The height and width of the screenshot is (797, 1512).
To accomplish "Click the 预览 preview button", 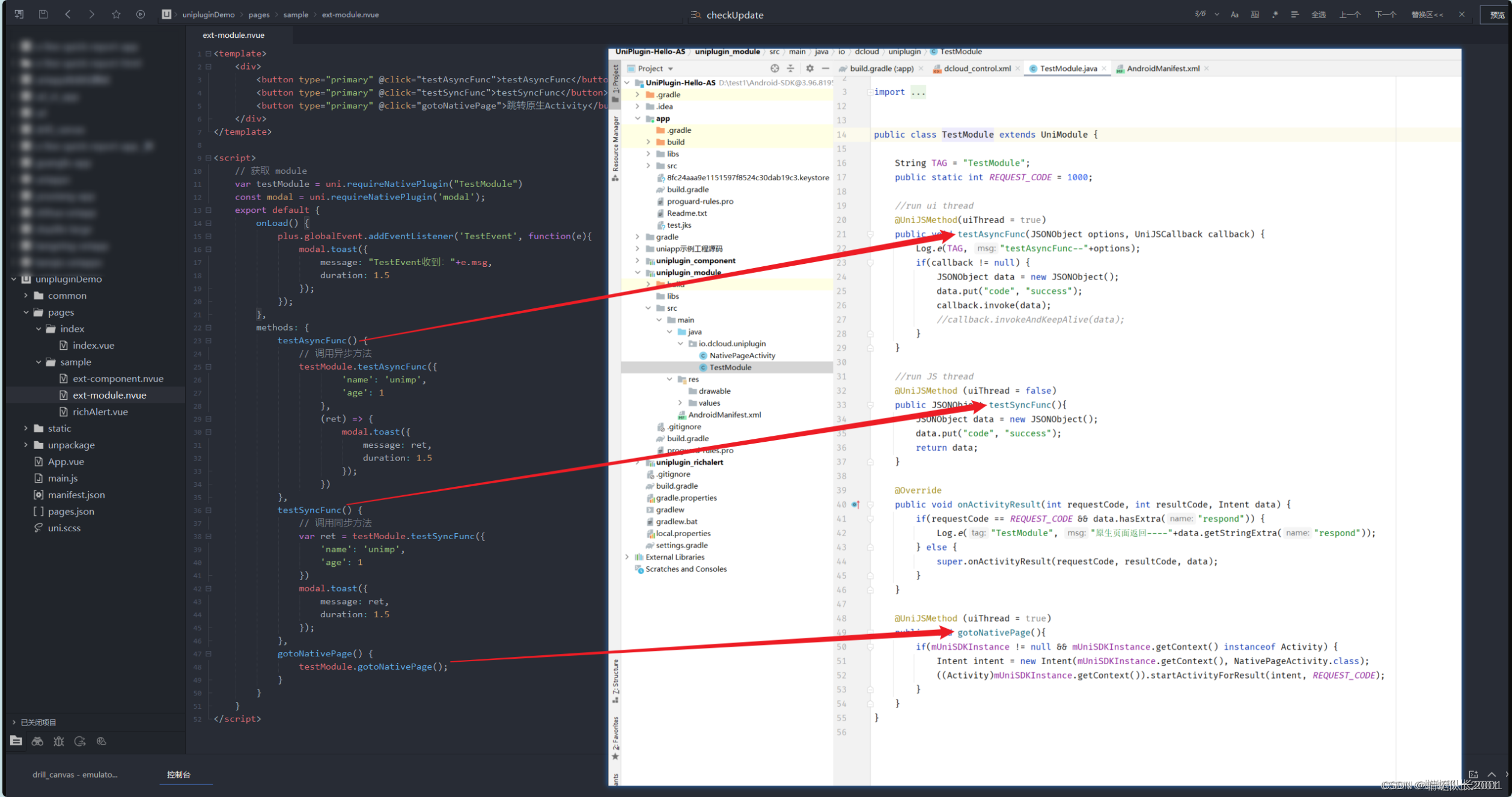I will click(1497, 14).
